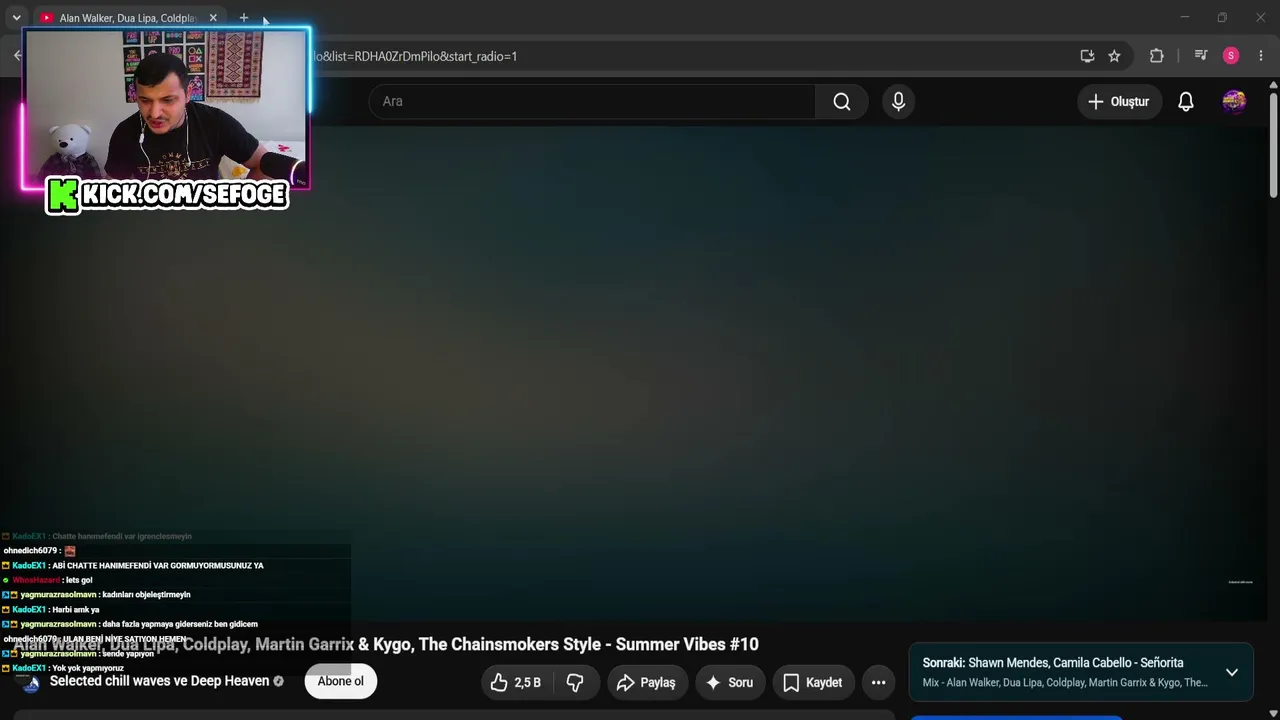This screenshot has width=1280, height=720.
Task: Open the Chrome extensions puzzle icon
Action: (x=1157, y=56)
